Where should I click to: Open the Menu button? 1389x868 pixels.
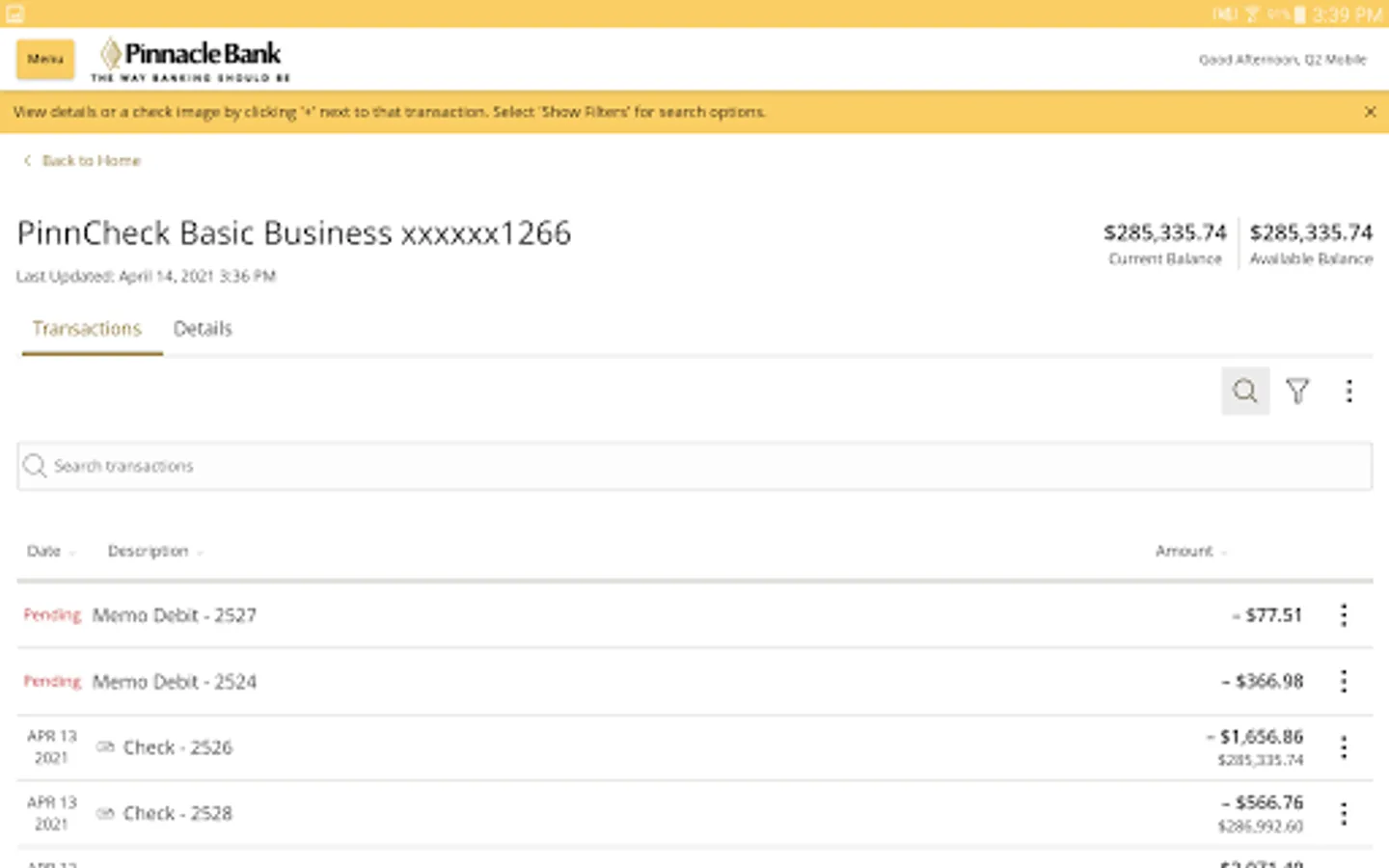pos(45,59)
